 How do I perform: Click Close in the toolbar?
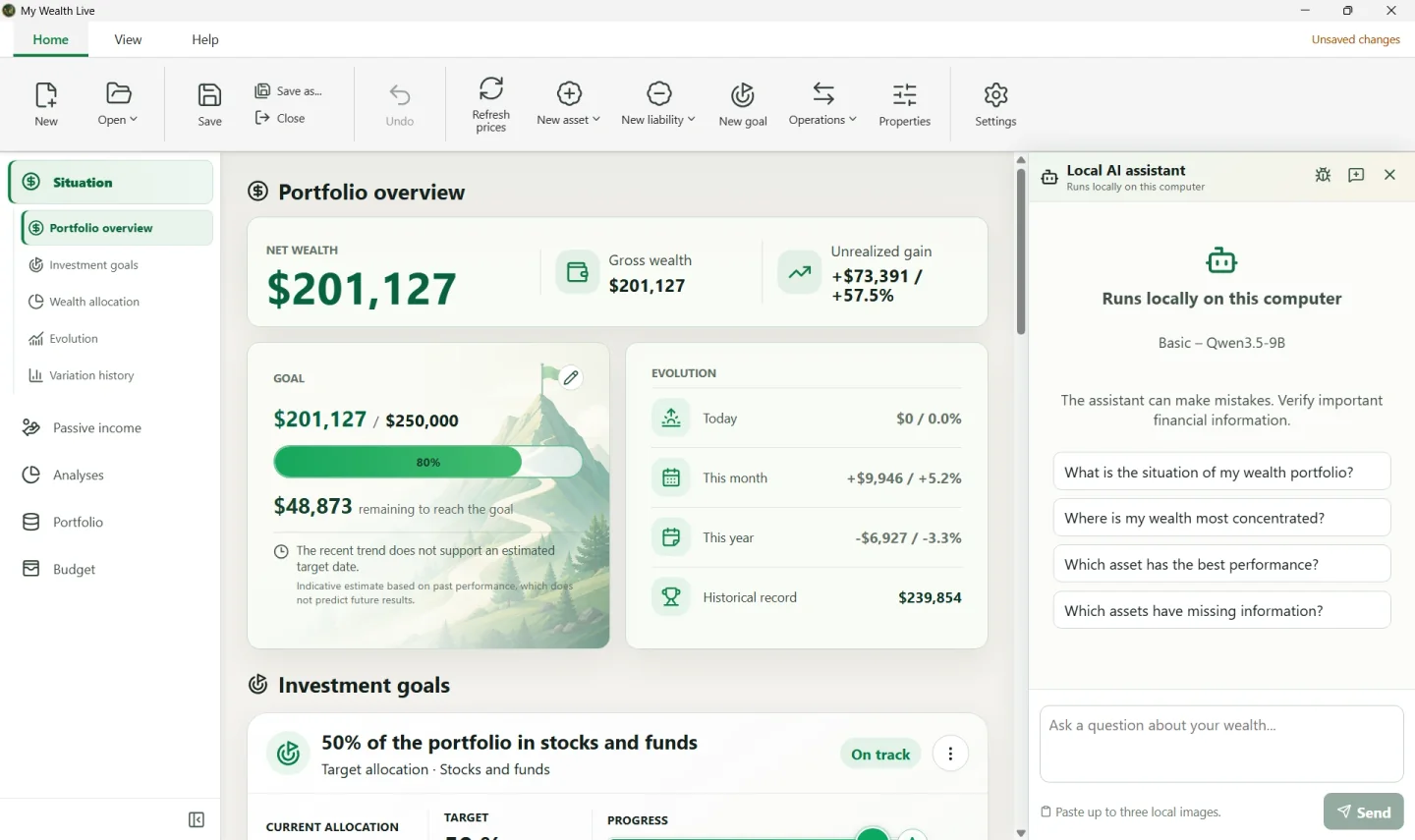click(x=280, y=118)
